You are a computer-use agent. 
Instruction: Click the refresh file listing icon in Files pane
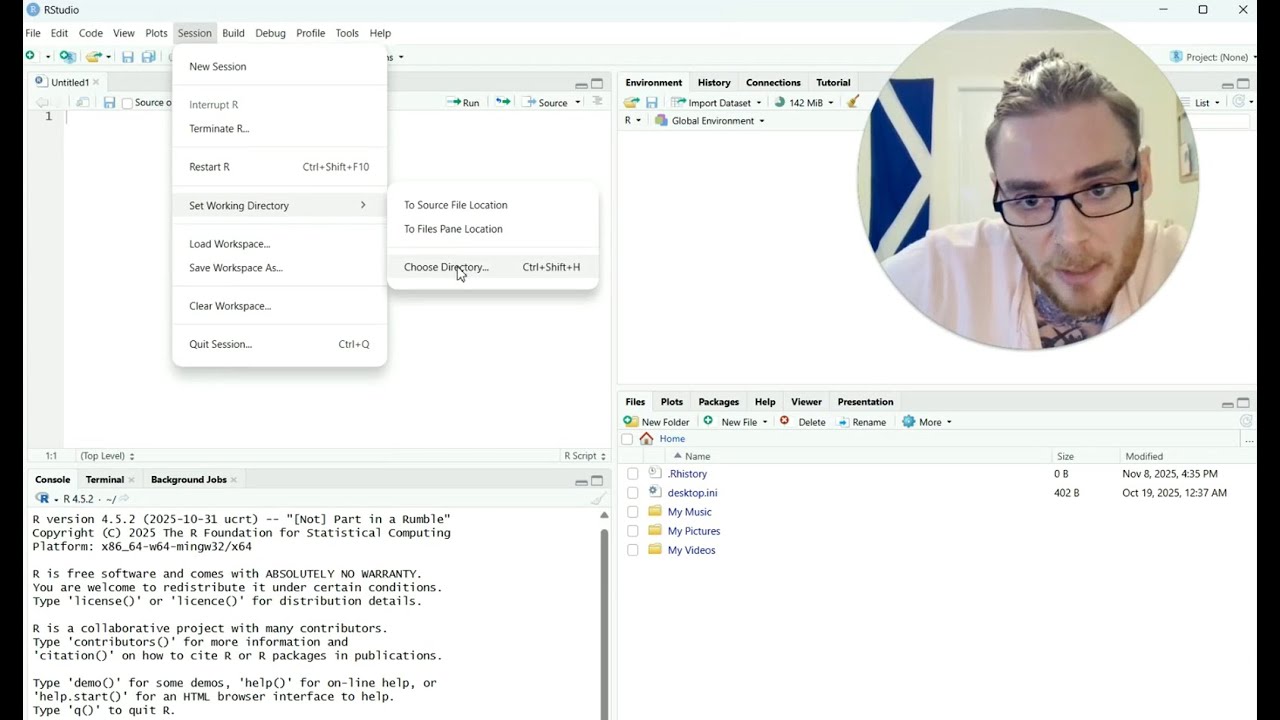[1246, 421]
